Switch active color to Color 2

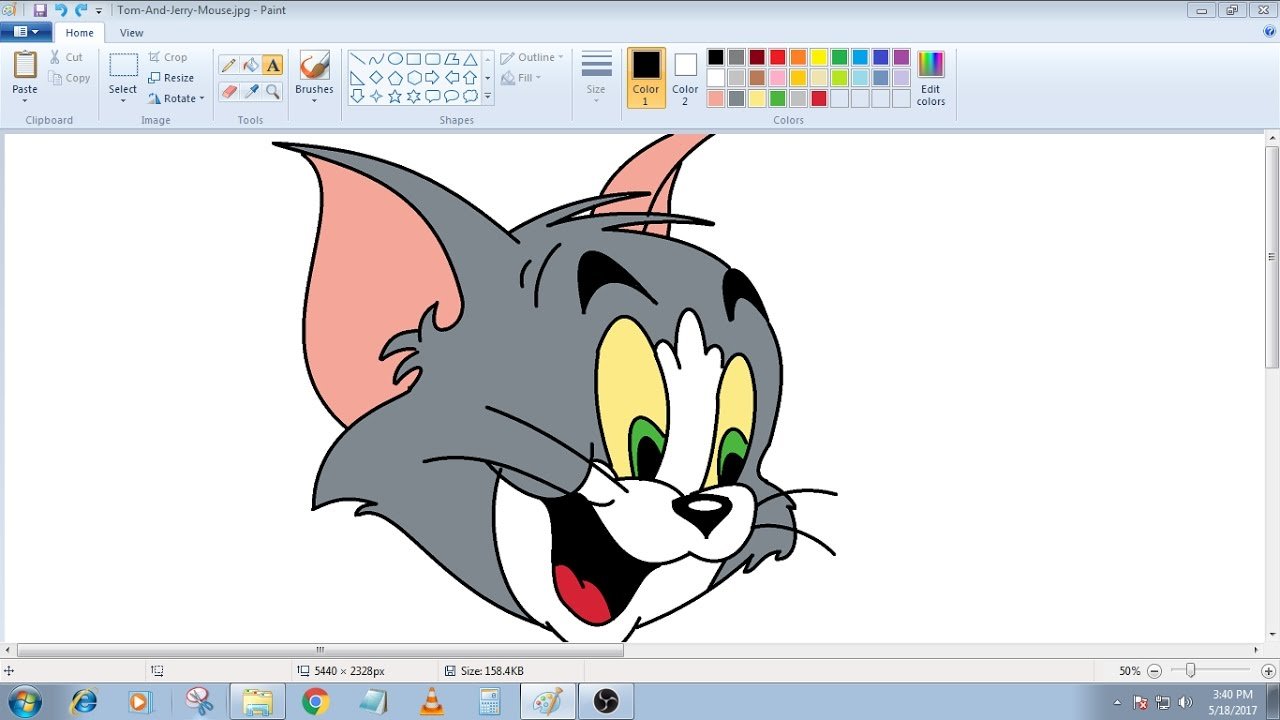point(685,77)
